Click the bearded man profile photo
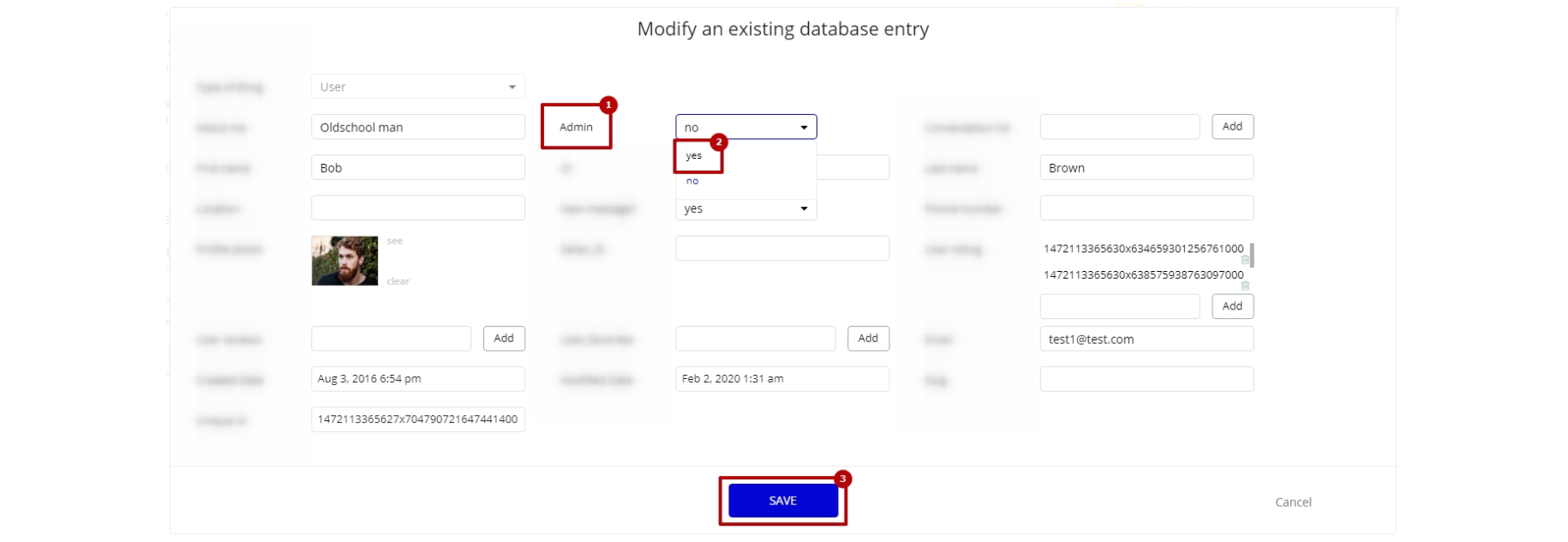1568x542 pixels. click(x=344, y=261)
